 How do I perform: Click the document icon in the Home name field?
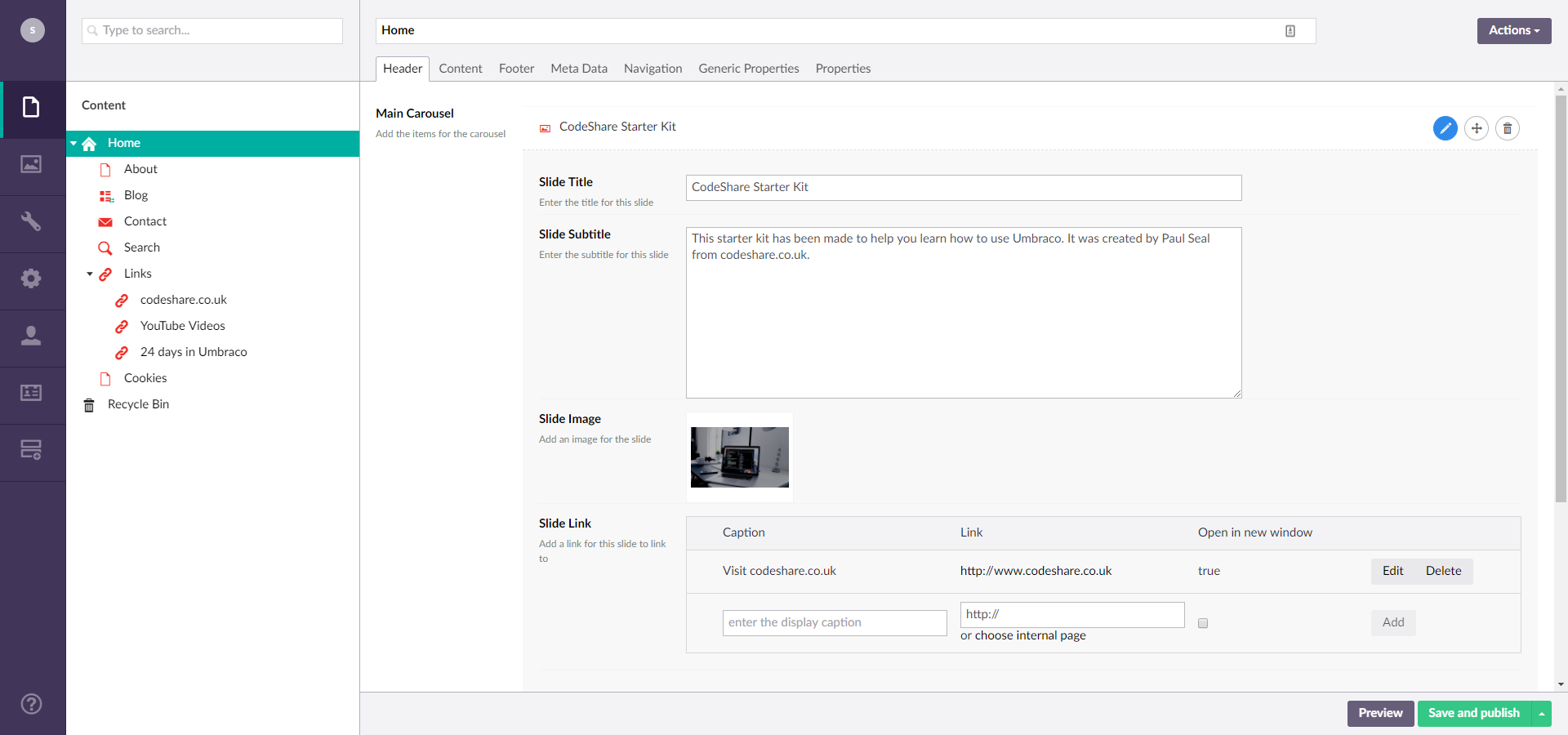(1290, 31)
